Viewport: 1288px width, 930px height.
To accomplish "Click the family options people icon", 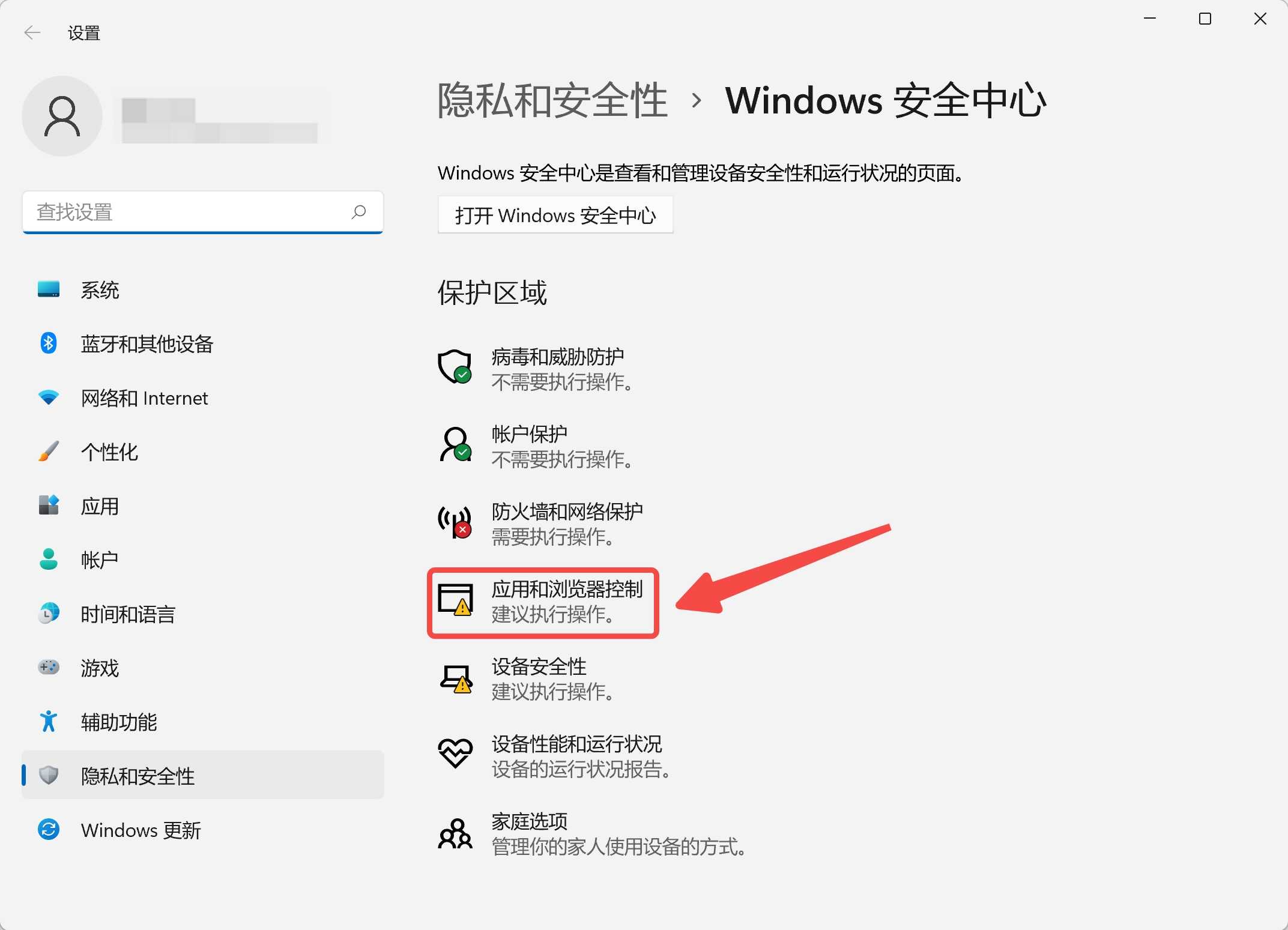I will click(x=455, y=833).
